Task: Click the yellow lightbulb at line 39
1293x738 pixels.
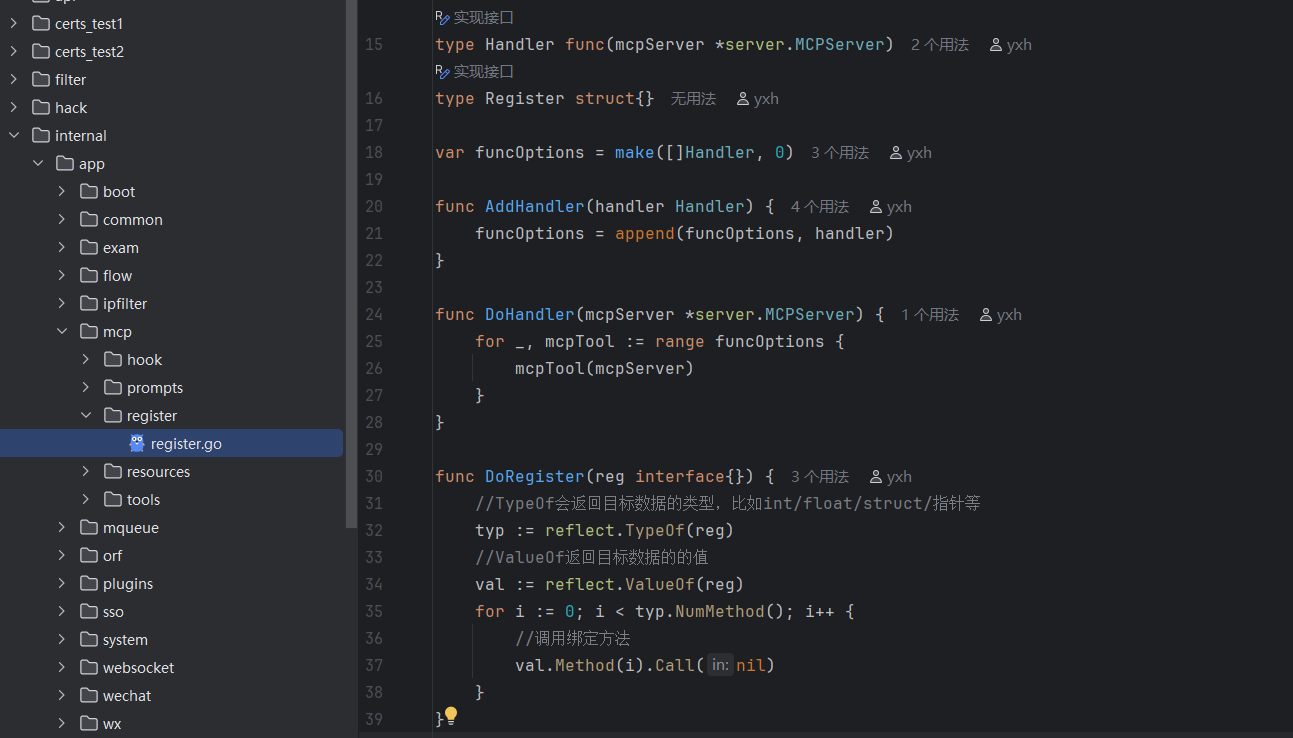Action: [451, 716]
